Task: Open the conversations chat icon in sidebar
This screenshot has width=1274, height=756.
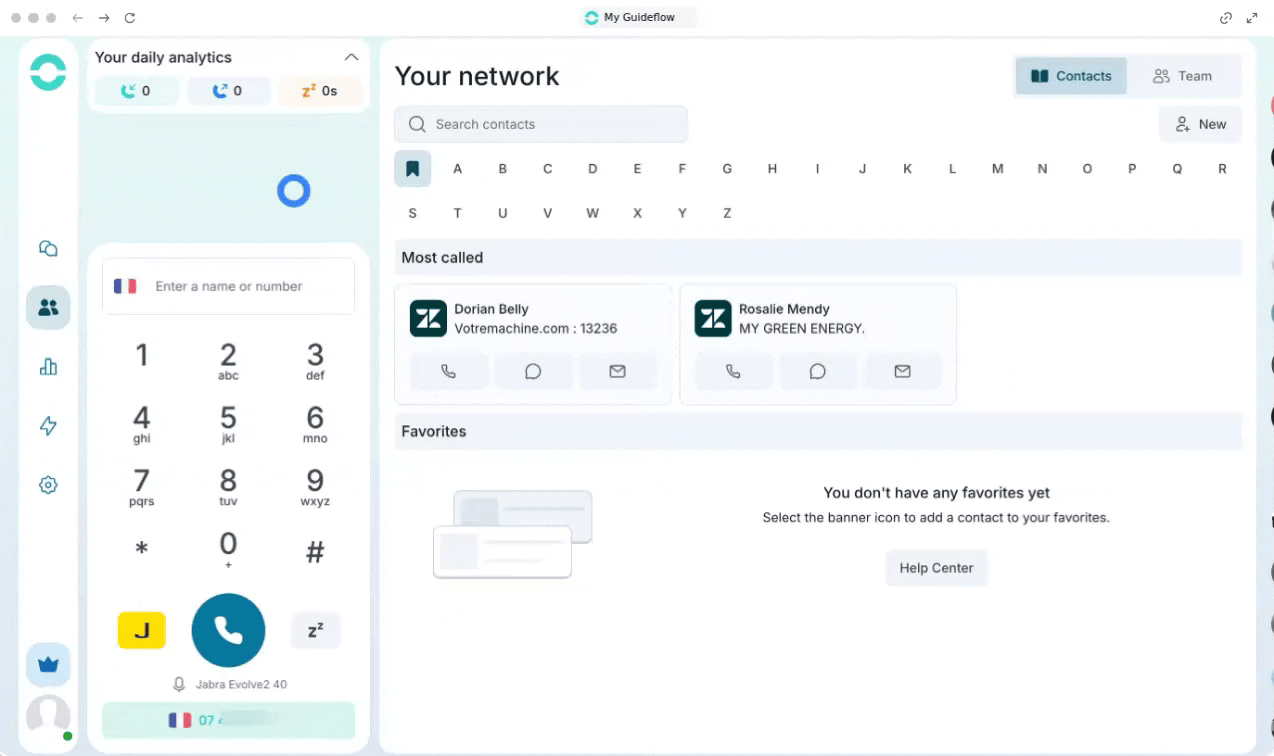Action: pos(48,249)
